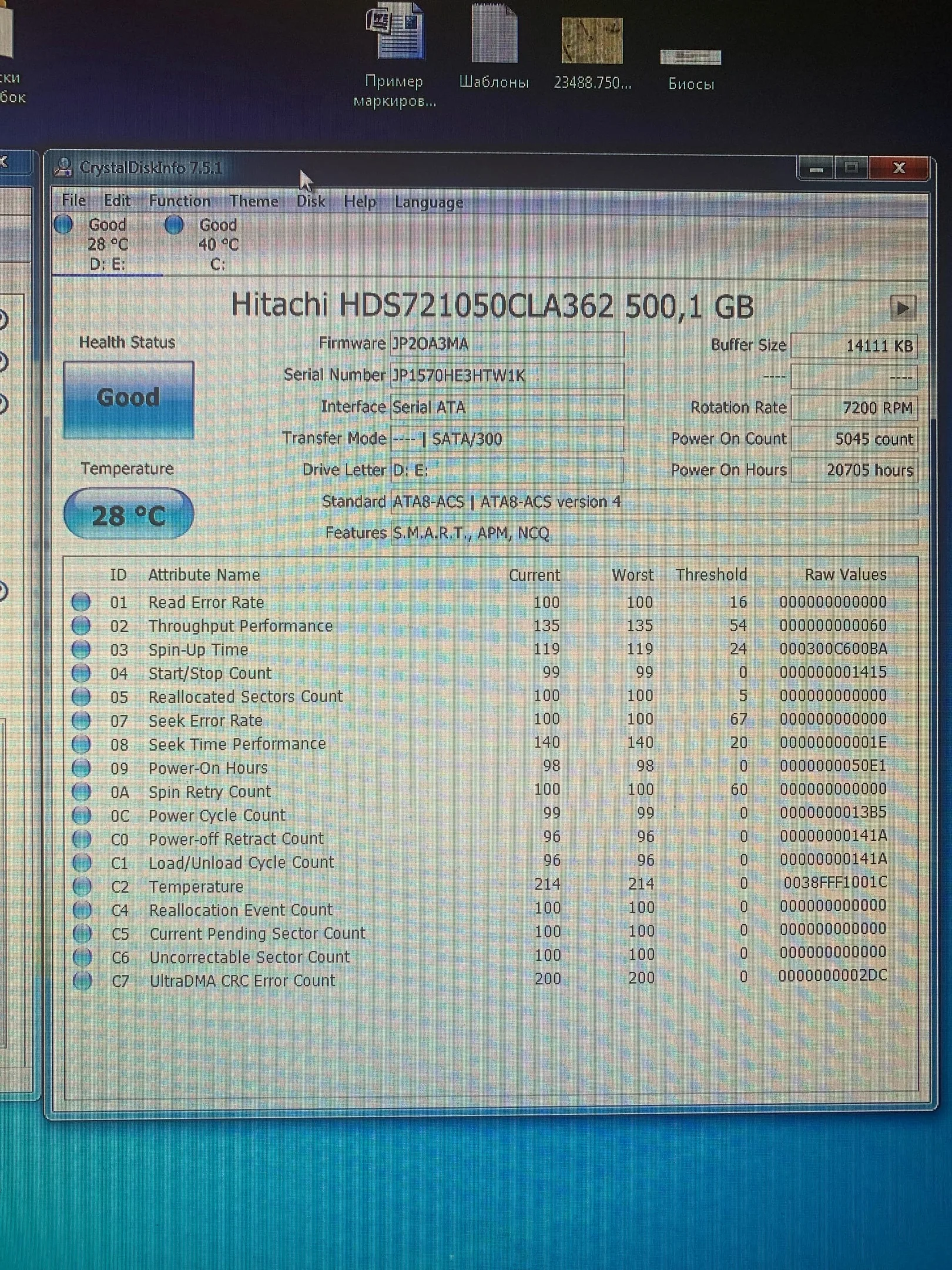Click the Drive Letter field
Image resolution: width=952 pixels, height=1270 pixels.
(507, 470)
